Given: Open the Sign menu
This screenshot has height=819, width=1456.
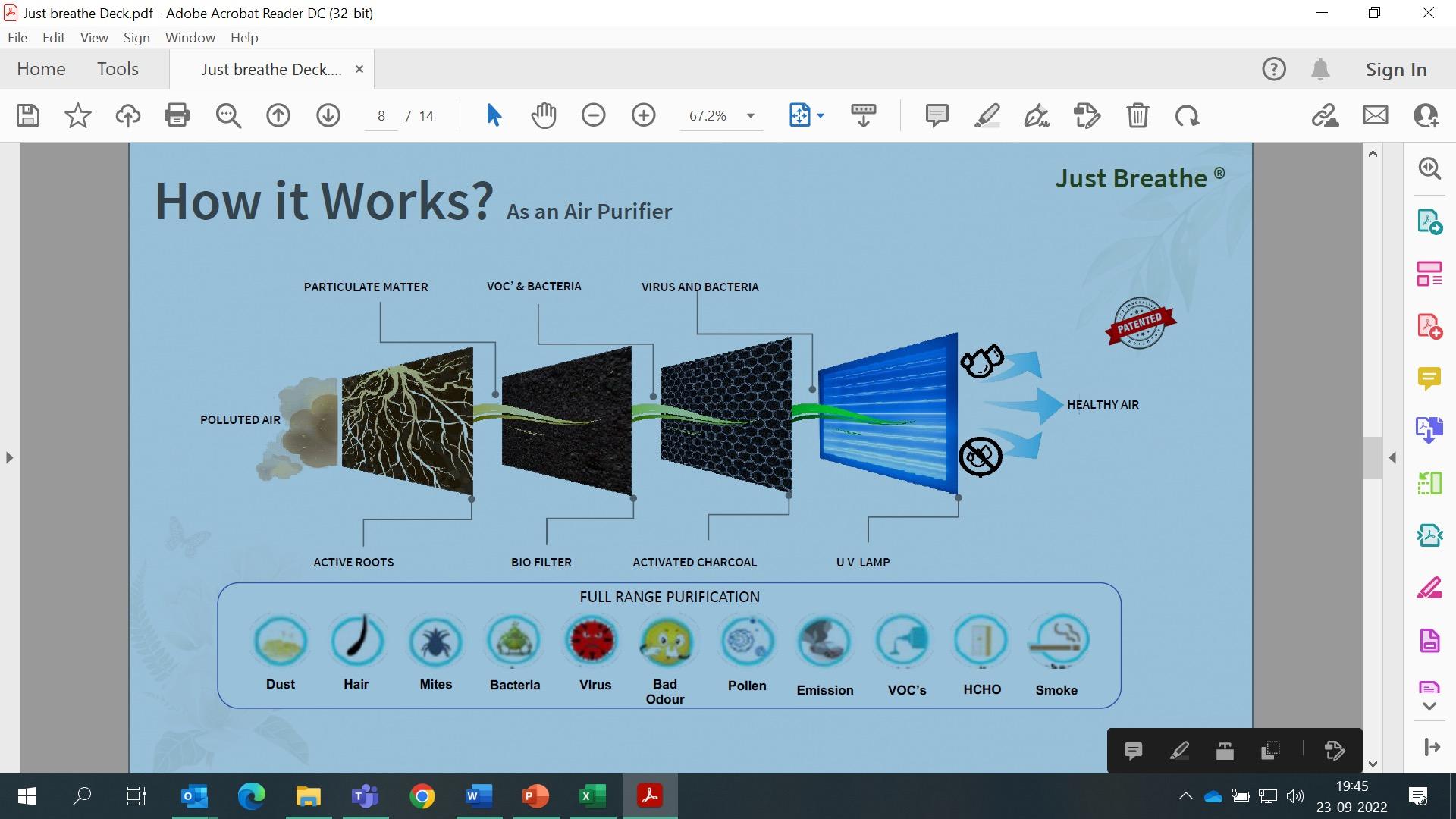Looking at the screenshot, I should (x=136, y=37).
